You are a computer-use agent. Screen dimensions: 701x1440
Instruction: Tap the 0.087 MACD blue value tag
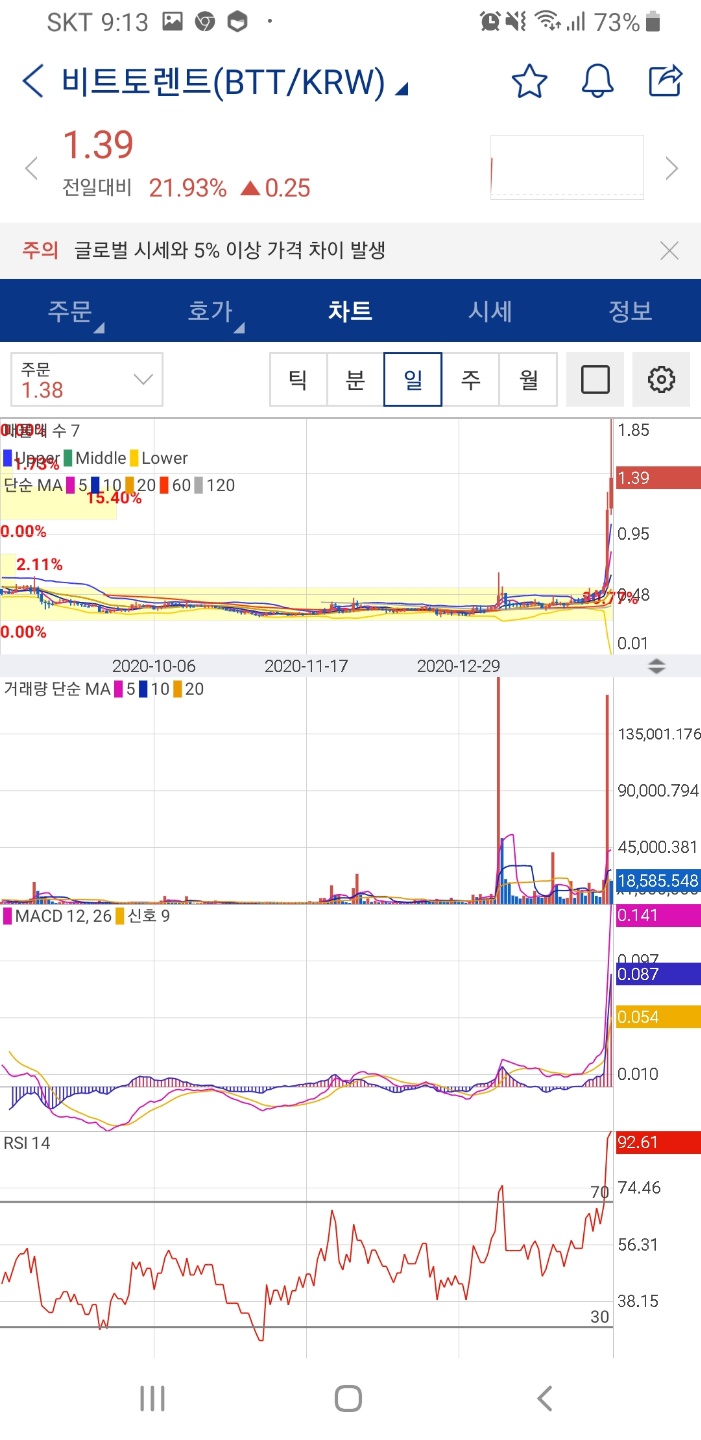(659, 973)
